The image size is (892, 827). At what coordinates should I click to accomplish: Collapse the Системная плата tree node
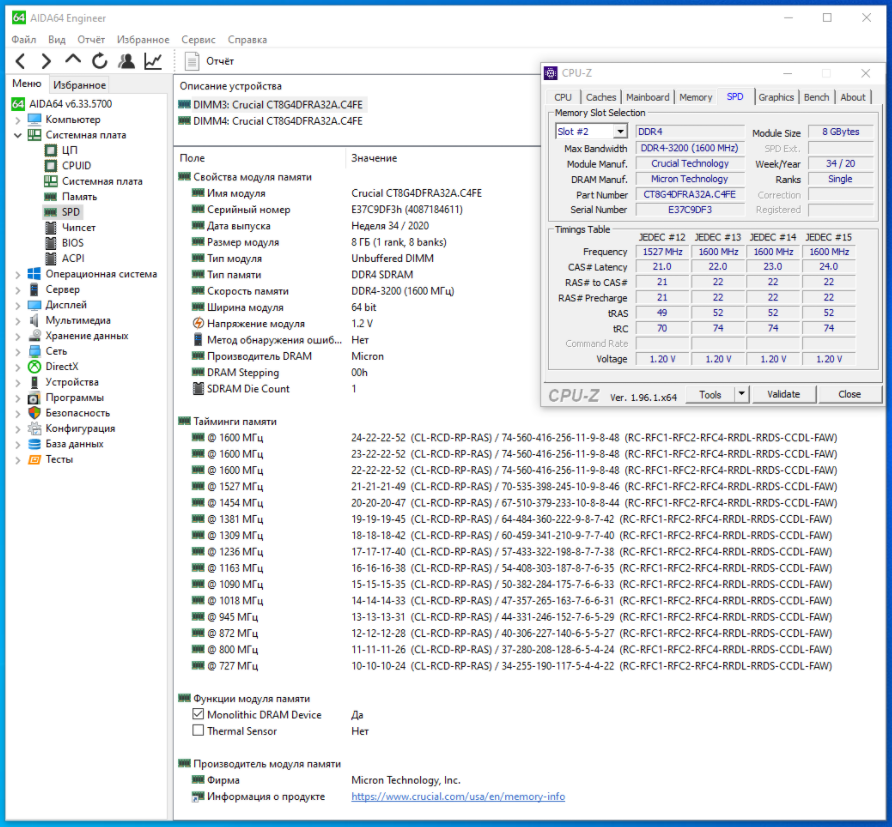17,135
